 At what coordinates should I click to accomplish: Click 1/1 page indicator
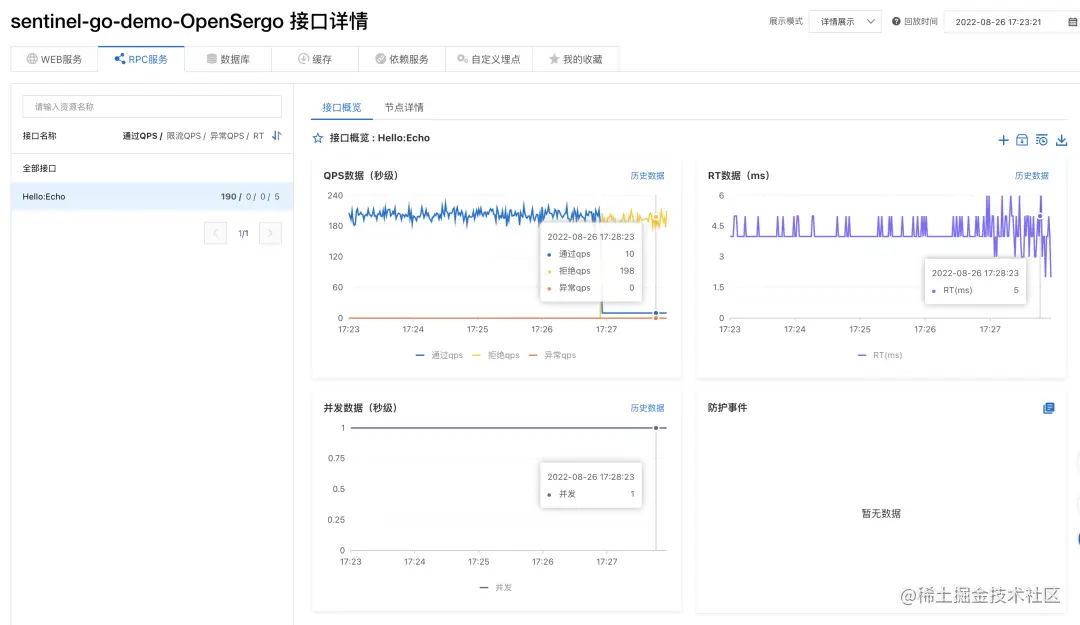(x=243, y=234)
